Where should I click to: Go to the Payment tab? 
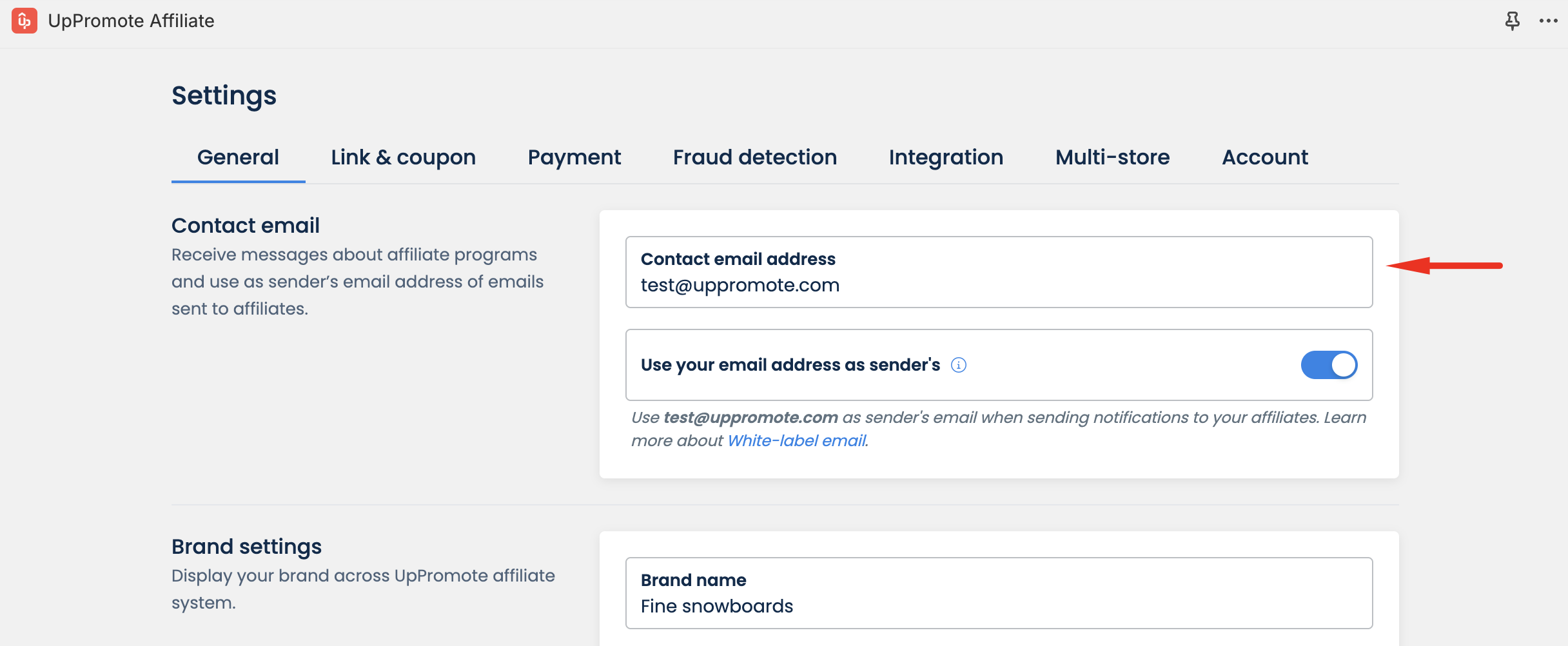574,157
